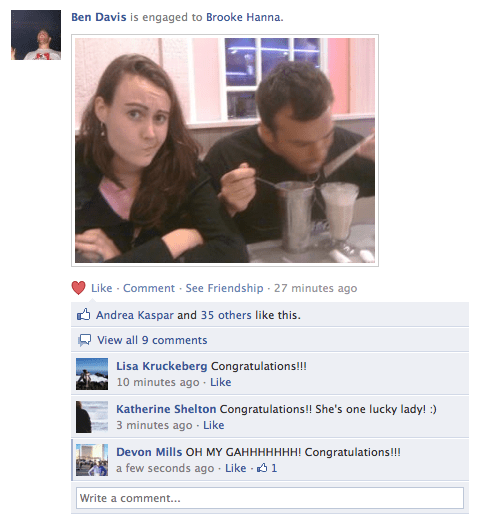Click the thumbs-up icon beside Andrea Kaspar

point(84,315)
